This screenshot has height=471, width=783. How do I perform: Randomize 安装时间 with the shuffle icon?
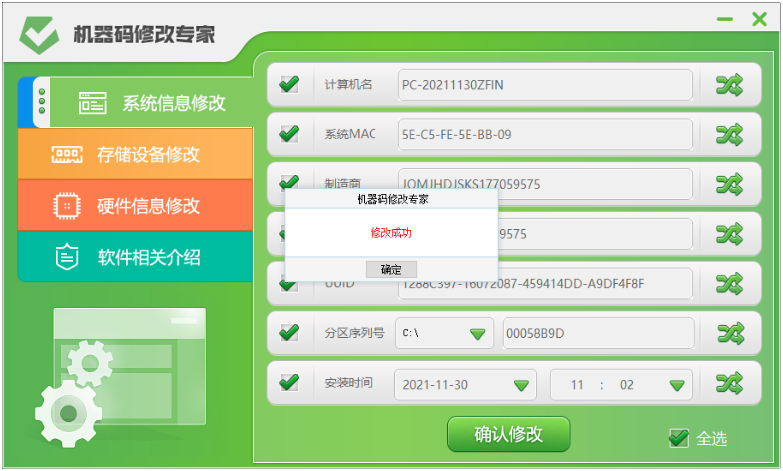point(729,383)
